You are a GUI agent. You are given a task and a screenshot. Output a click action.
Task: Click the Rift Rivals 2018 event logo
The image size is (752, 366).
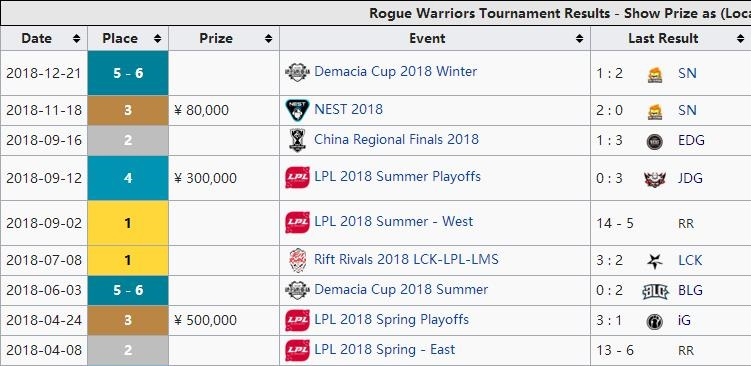pos(297,260)
